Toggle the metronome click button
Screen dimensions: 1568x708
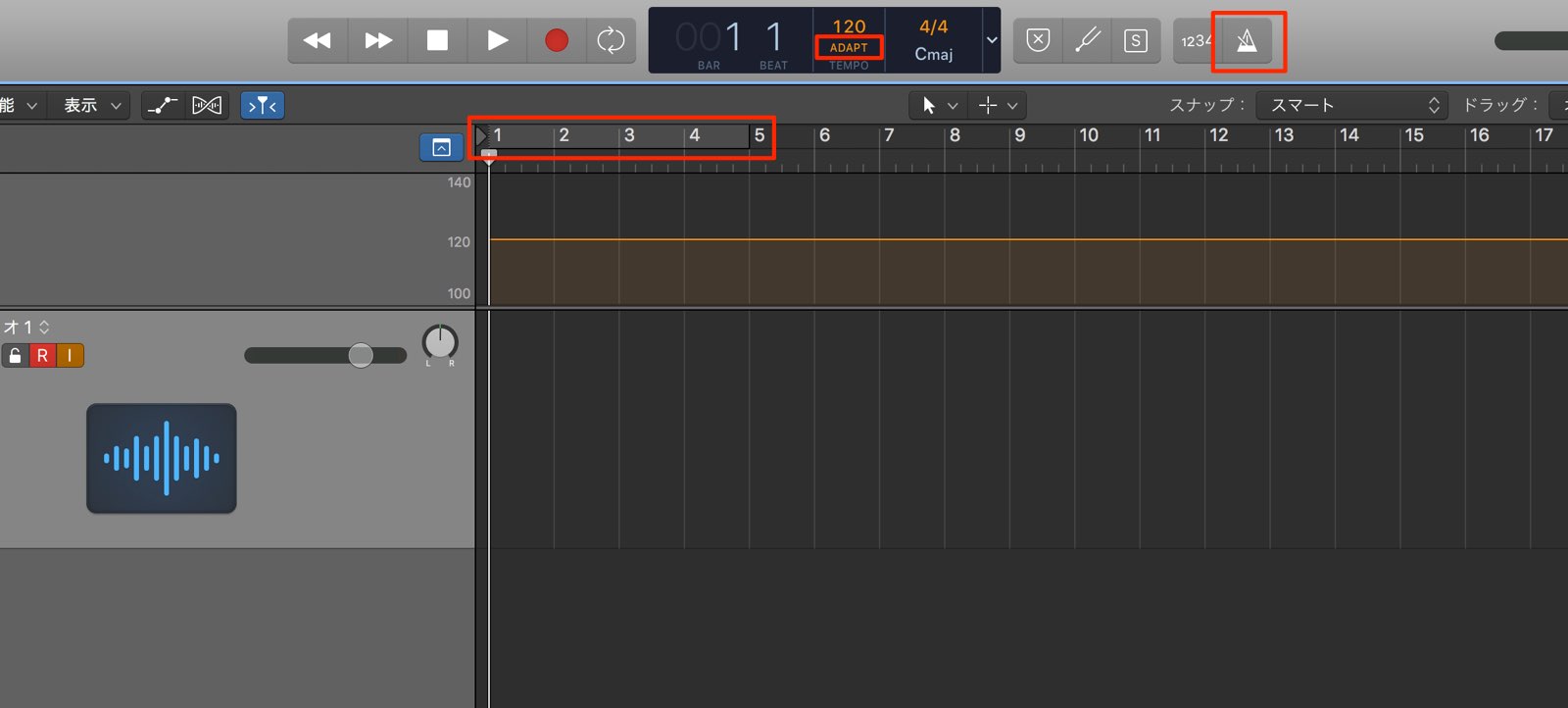(x=1247, y=40)
